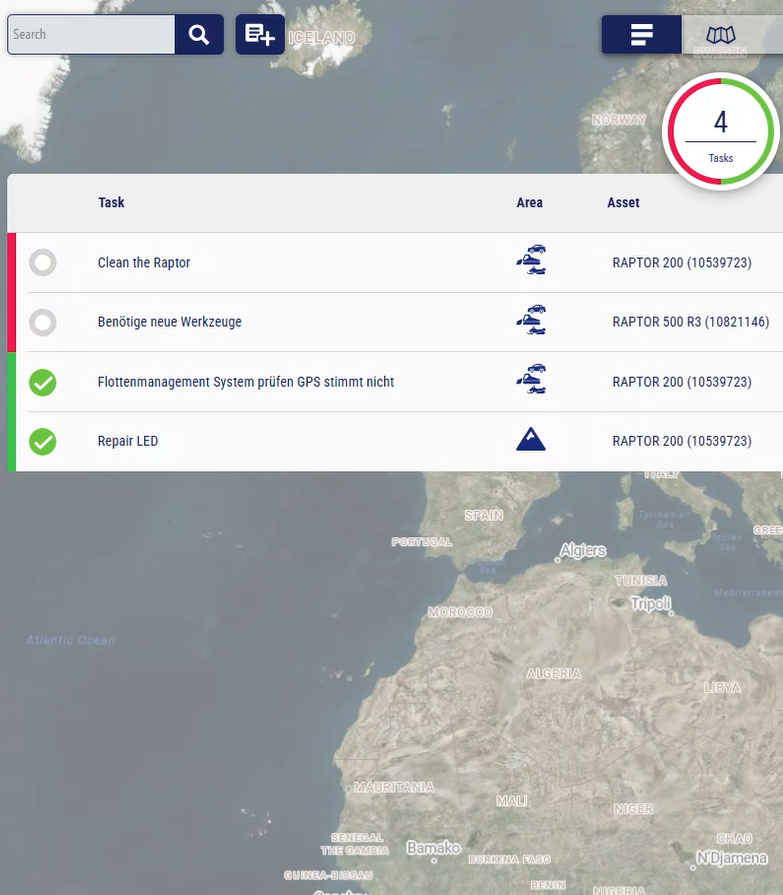Click vehicle area icon for Flottenmanagement task
Screen dimensions: 783x895
coord(531,381)
